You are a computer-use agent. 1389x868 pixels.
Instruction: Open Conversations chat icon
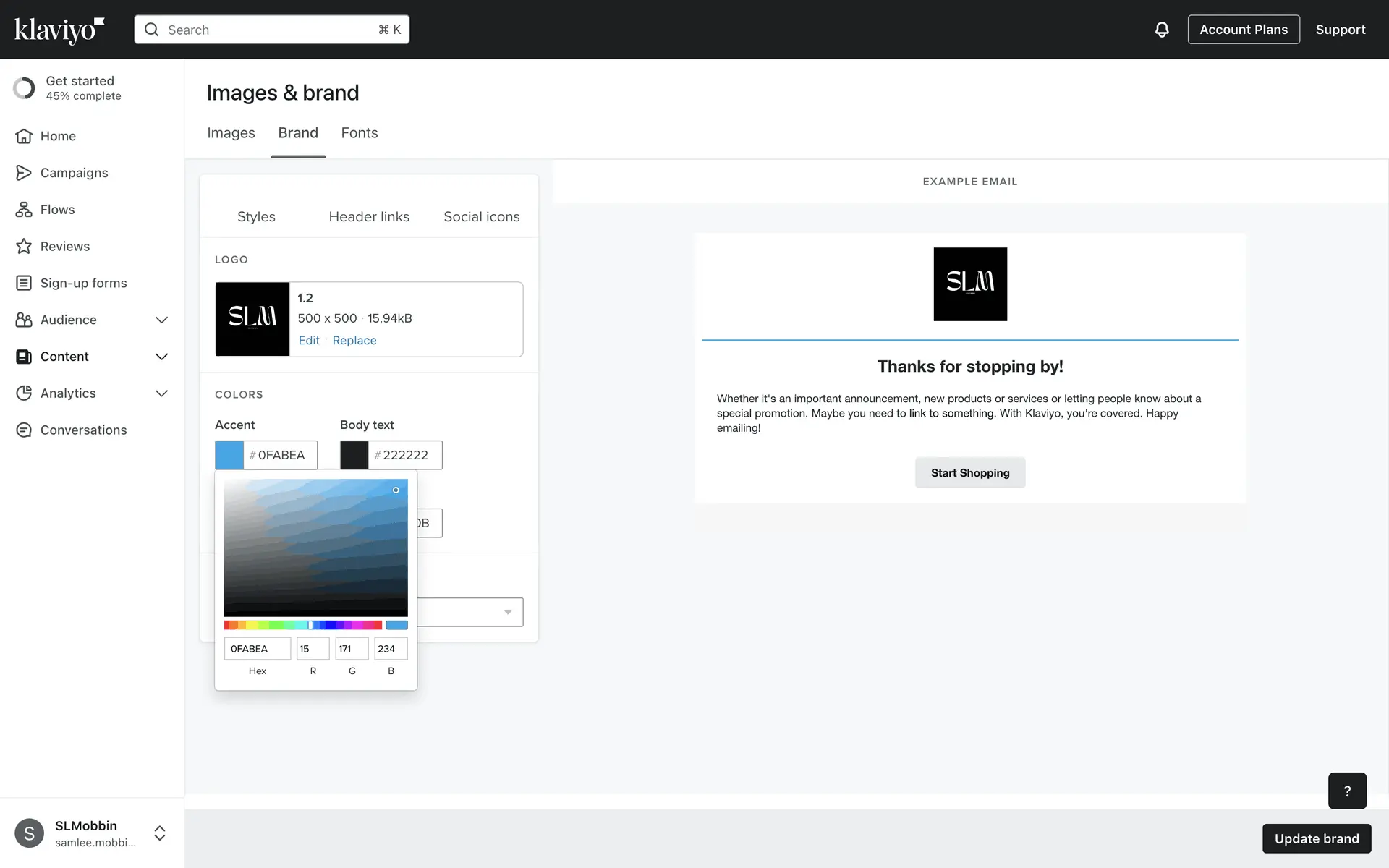coord(24,430)
